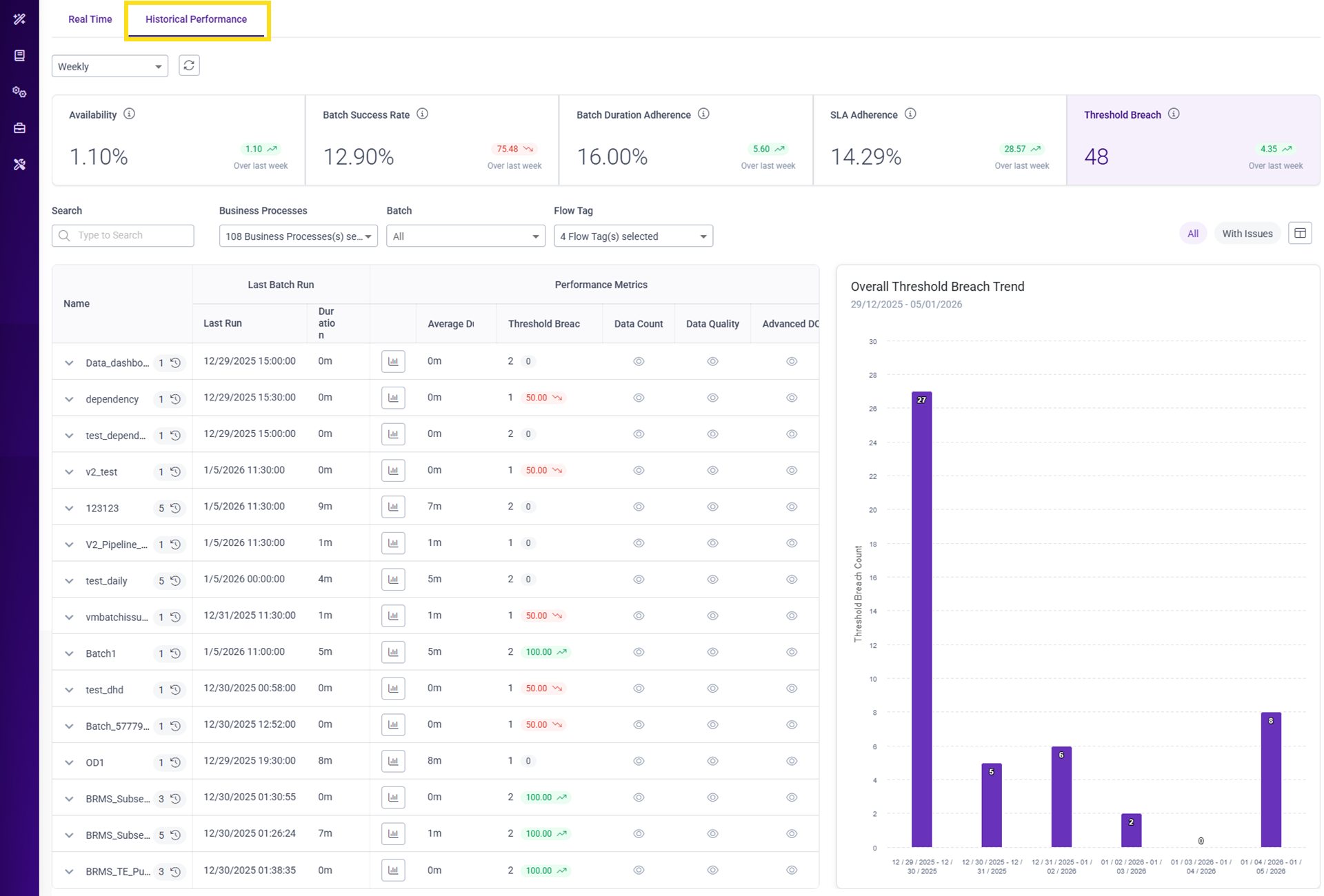Click the bar labeled 27 in chart
Viewport: 1324px width, 896px height.
tap(921, 620)
